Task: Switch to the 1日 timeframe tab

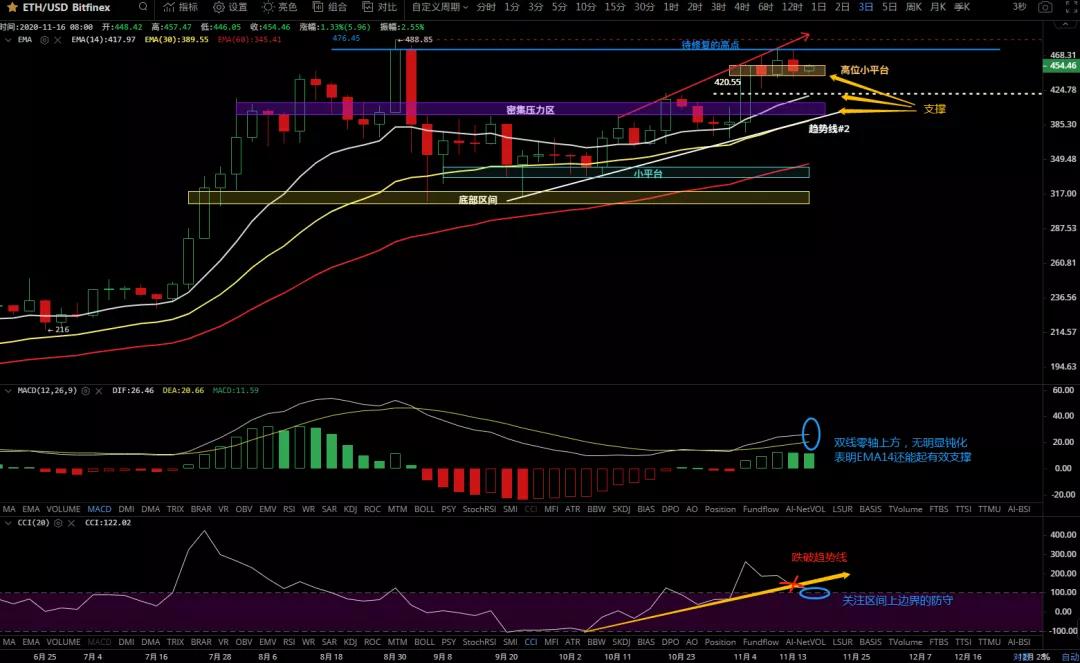Action: click(818, 8)
